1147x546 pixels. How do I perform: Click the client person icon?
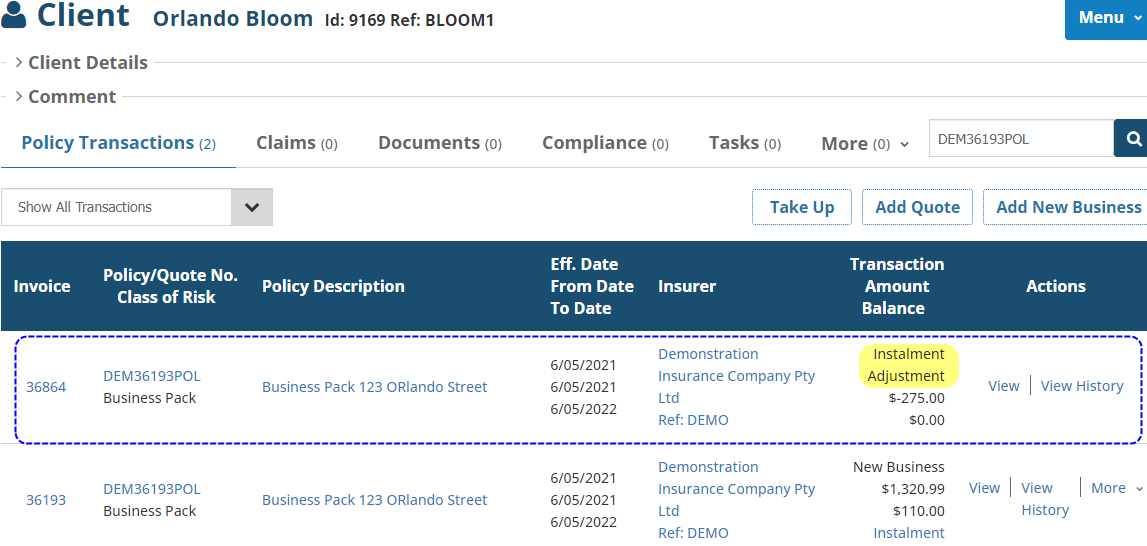[x=14, y=17]
